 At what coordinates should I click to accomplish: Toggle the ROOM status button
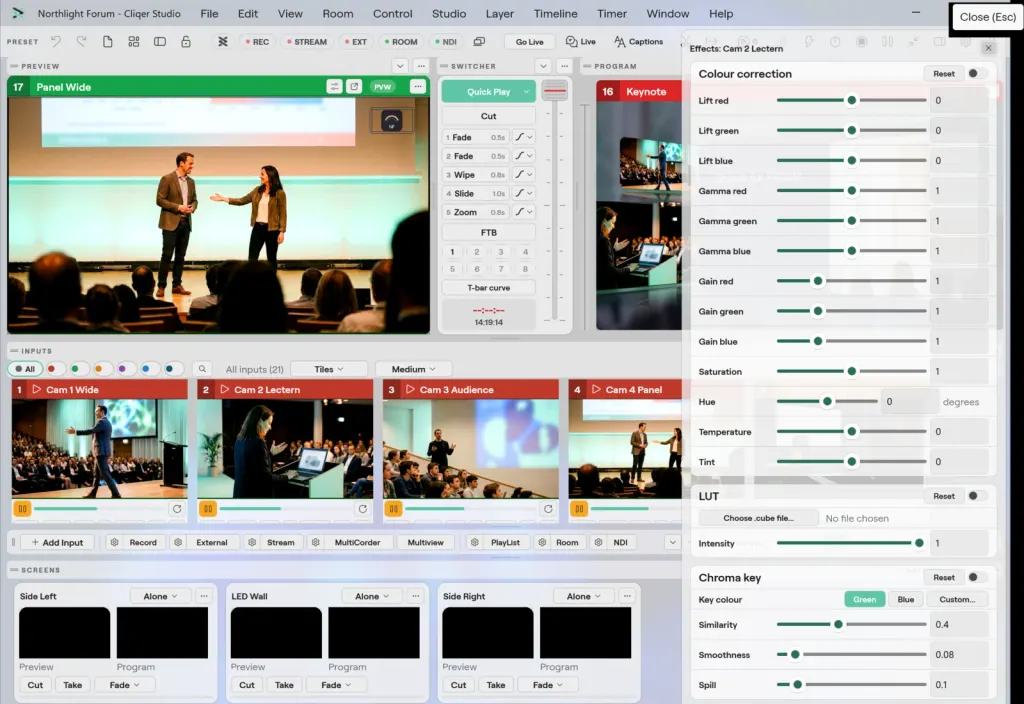(400, 41)
